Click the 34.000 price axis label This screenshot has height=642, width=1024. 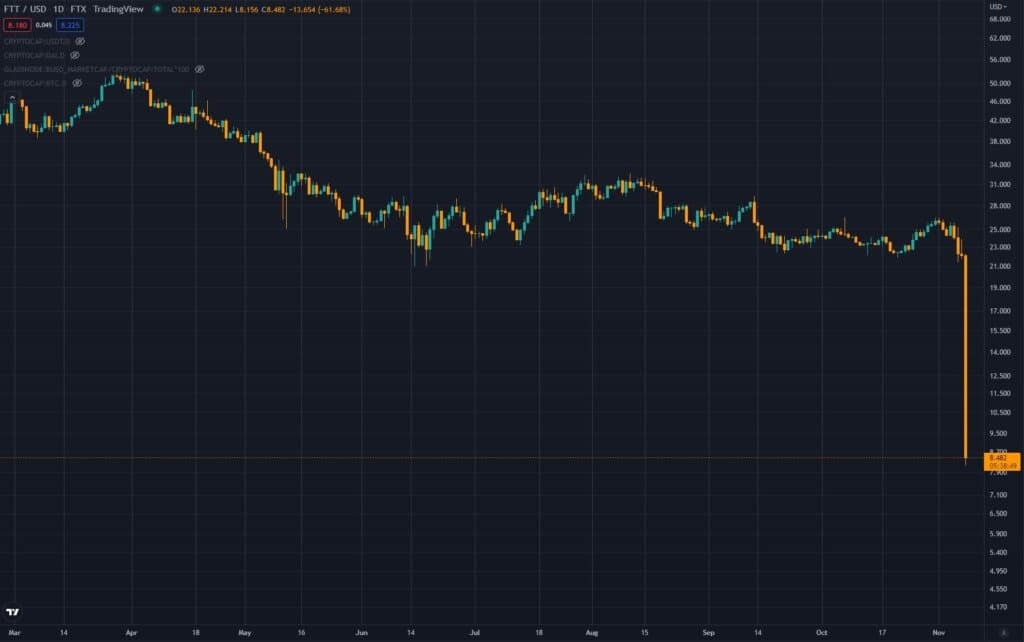click(1000, 165)
